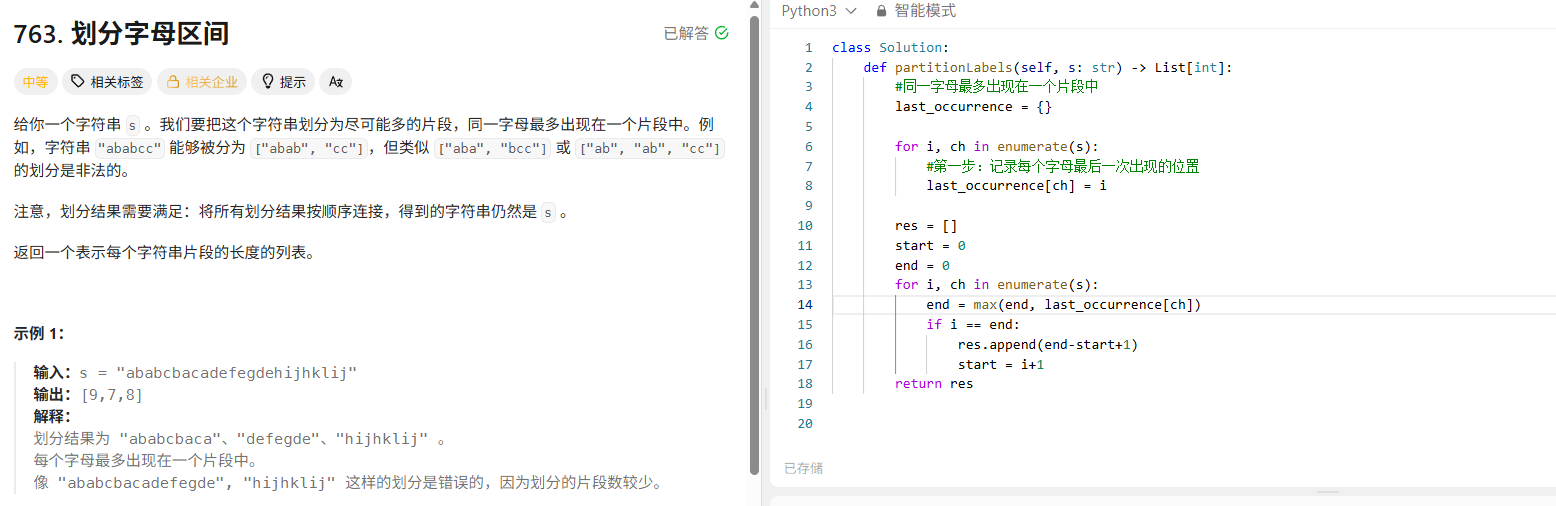Click the 已存储 saved status text
The image size is (1556, 506).
803,468
